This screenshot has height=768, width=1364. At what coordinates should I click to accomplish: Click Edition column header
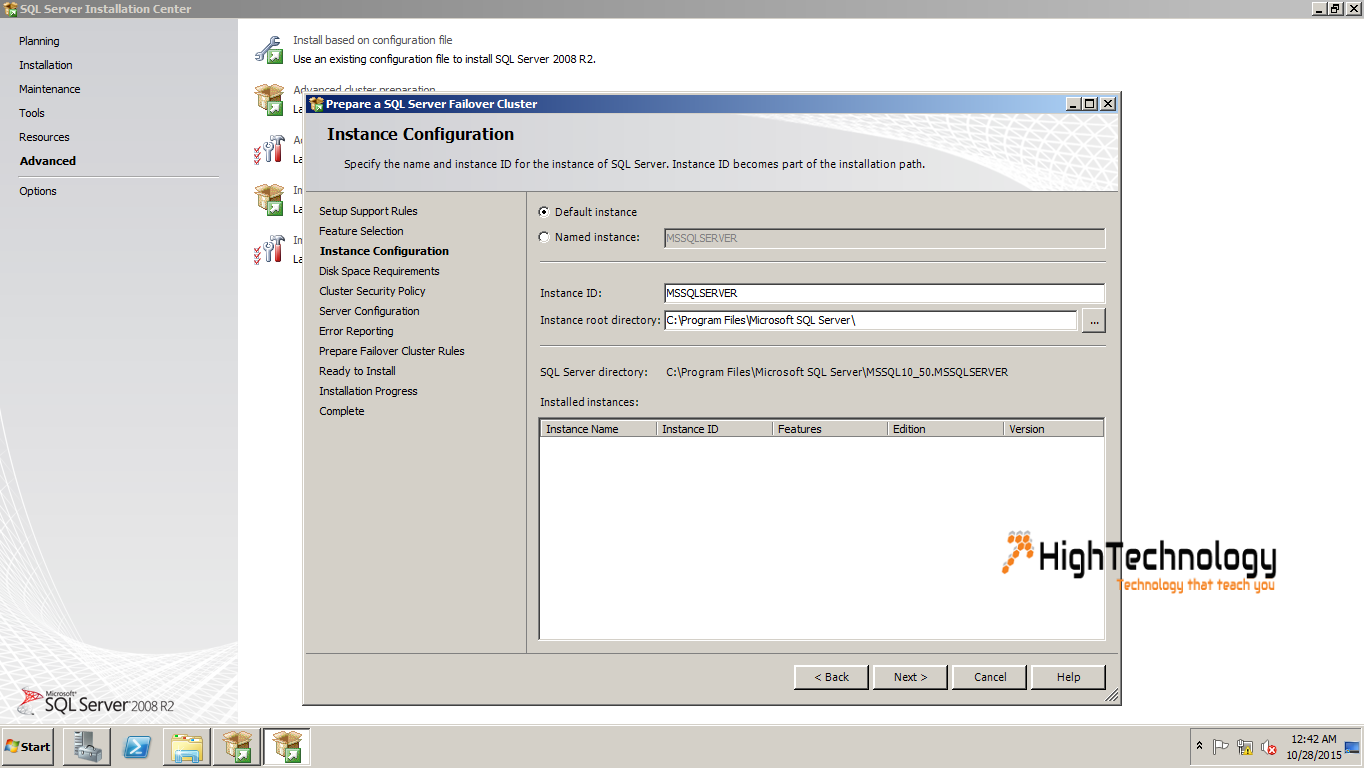[x=946, y=429]
